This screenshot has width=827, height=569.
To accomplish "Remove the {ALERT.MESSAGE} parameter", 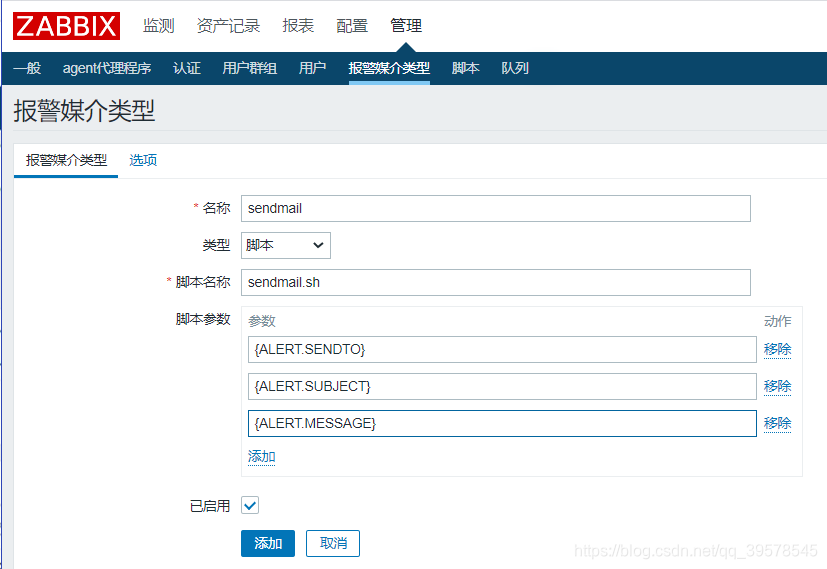I will (777, 423).
